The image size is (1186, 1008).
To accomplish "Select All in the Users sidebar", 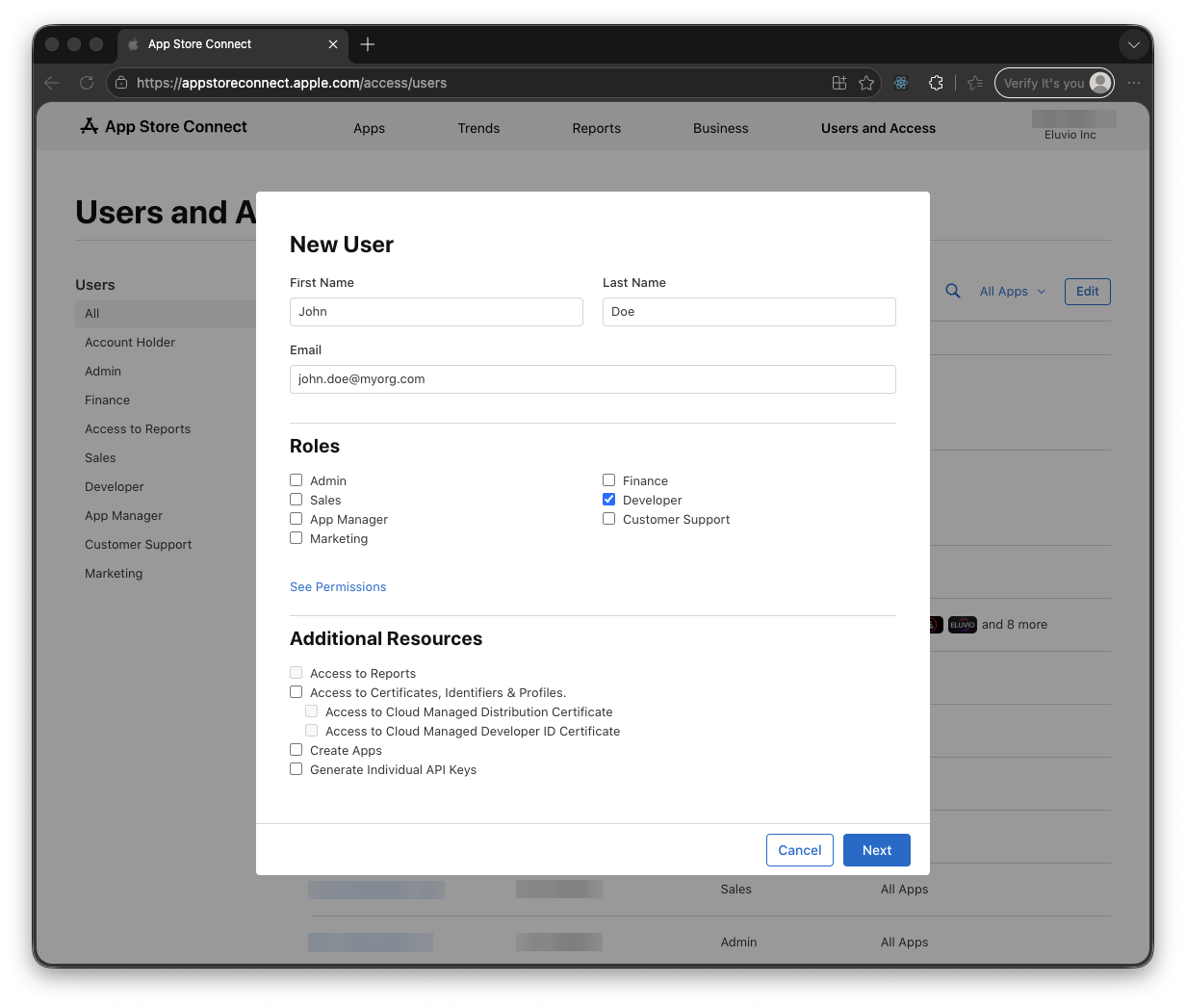I will 166,314.
